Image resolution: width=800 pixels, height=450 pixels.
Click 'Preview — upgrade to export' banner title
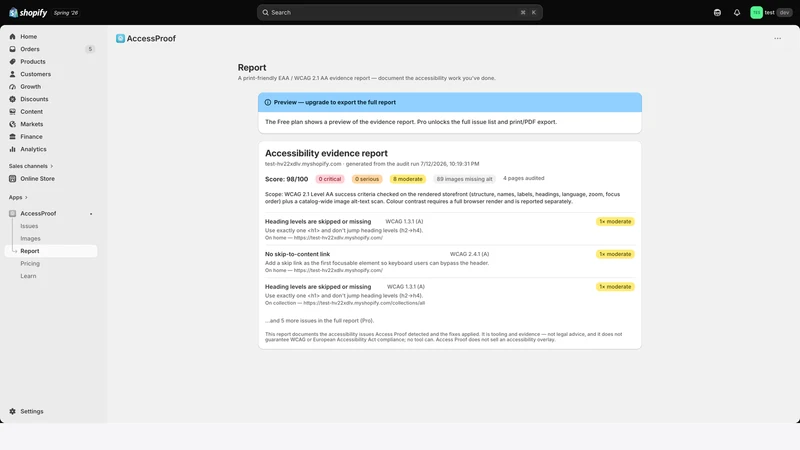point(335,103)
